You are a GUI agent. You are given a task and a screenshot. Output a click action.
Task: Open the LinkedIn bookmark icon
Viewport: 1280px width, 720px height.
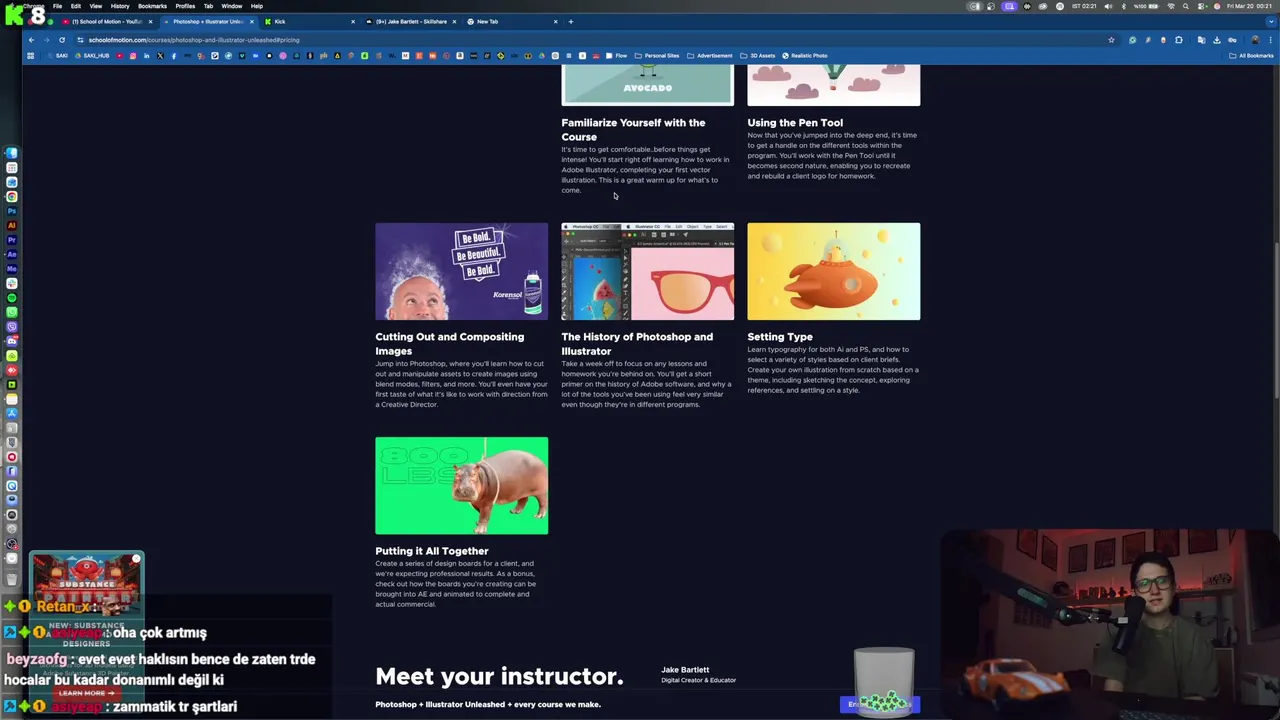click(147, 55)
